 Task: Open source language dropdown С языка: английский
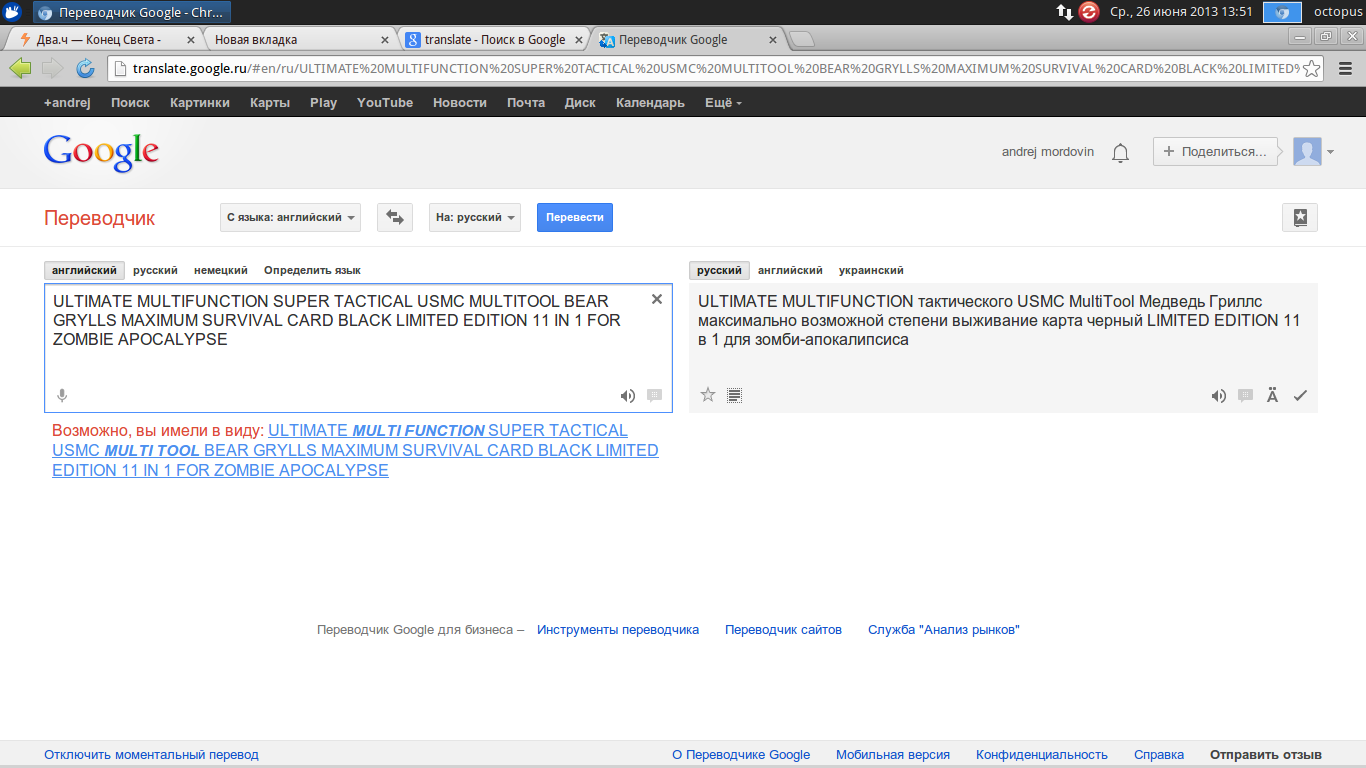(290, 217)
